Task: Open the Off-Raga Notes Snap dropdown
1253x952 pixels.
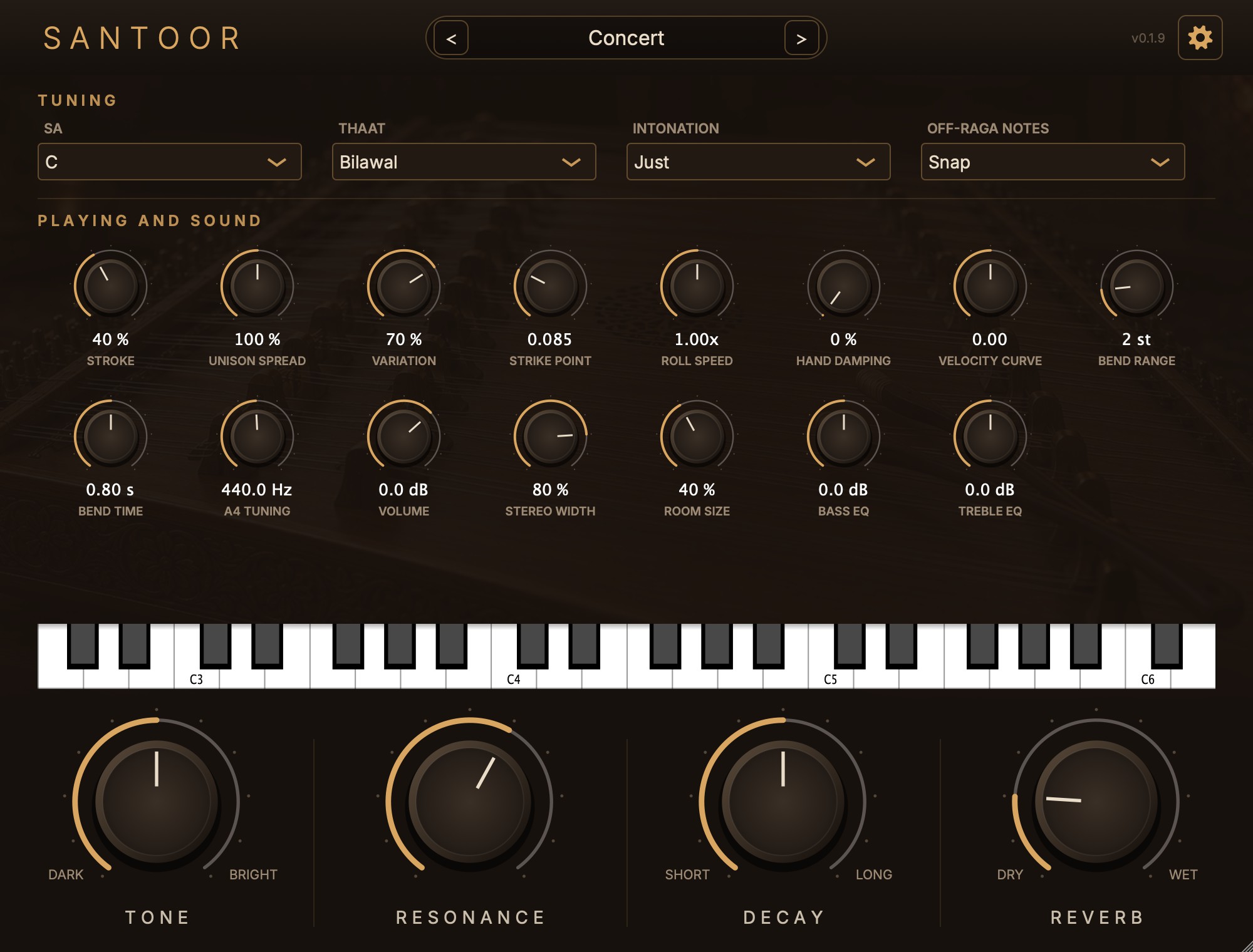Action: 1053,162
